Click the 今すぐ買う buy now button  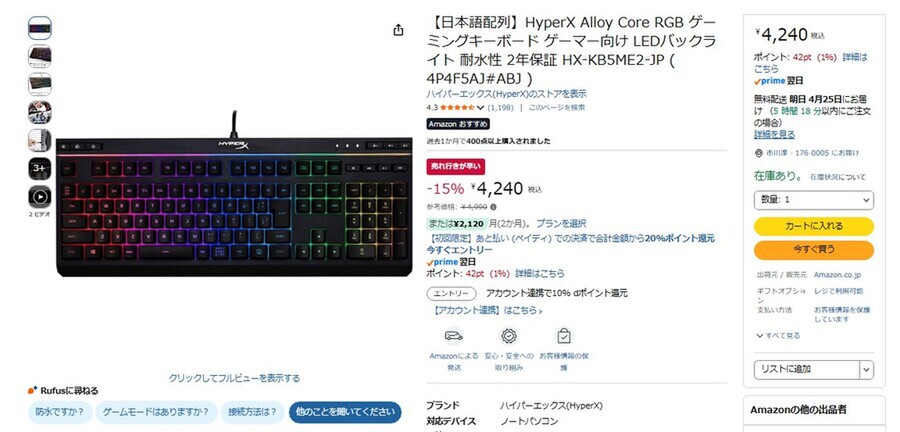pos(813,250)
